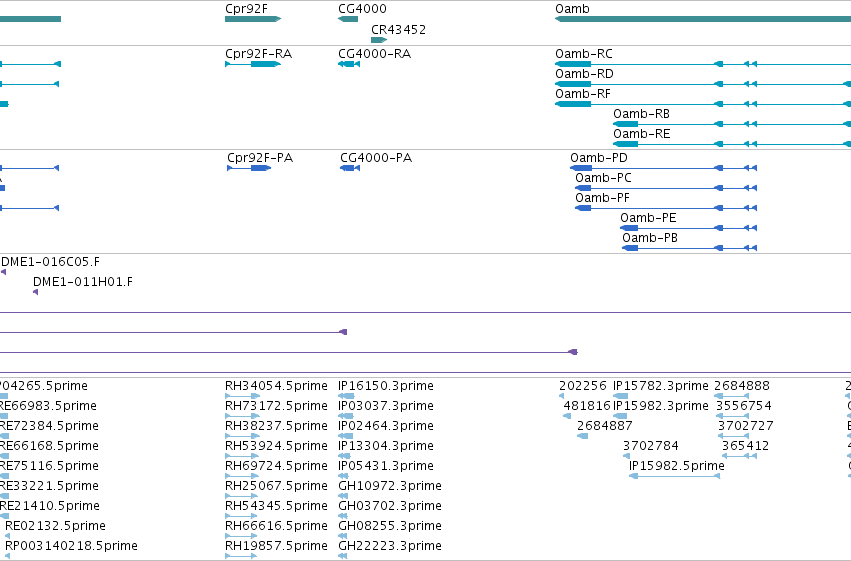This screenshot has height=561, width=851.
Task: Click EST RE66168.5prime
Action: click(x=49, y=446)
